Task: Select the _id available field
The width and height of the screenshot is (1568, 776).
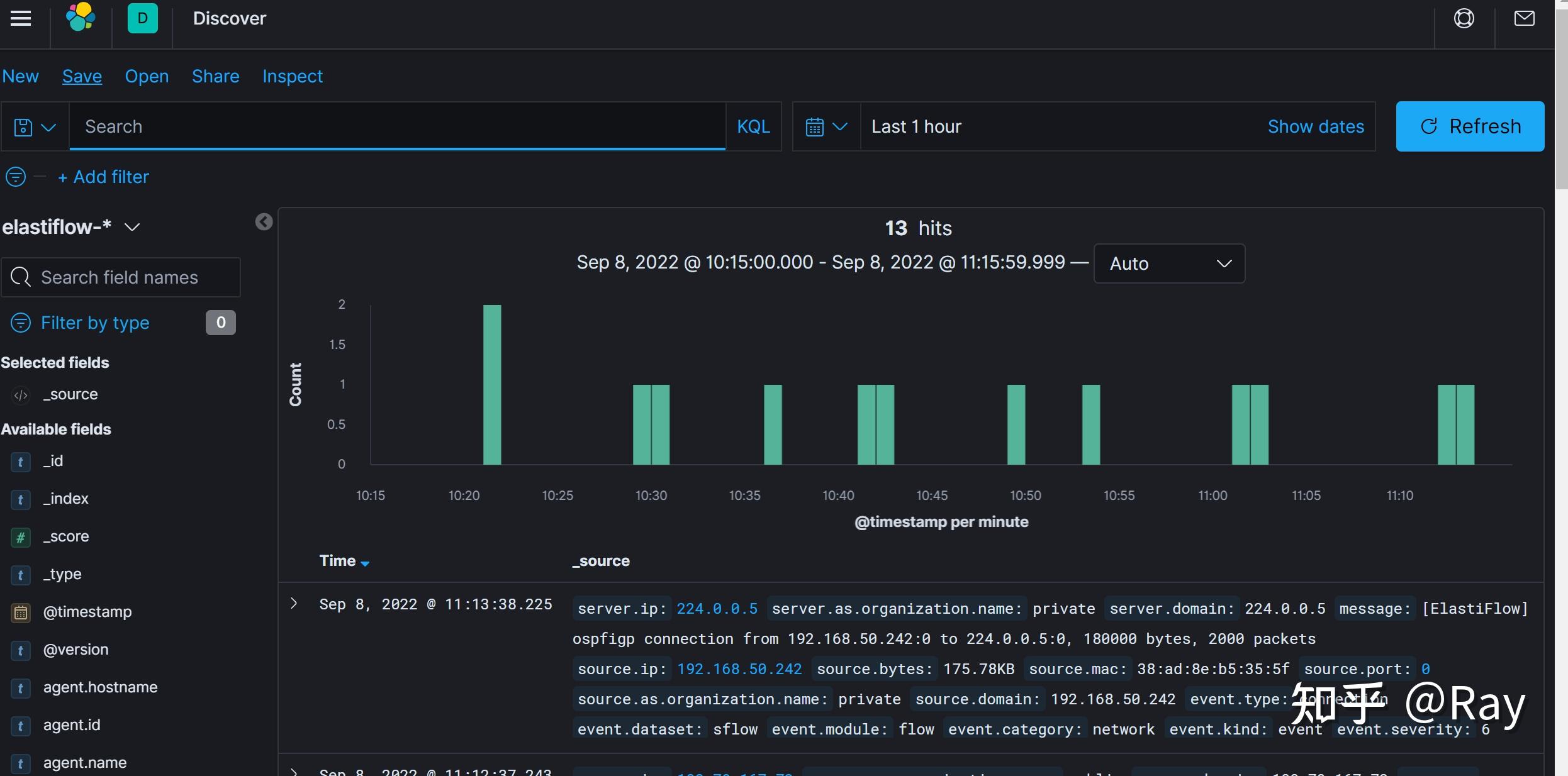Action: pos(53,461)
